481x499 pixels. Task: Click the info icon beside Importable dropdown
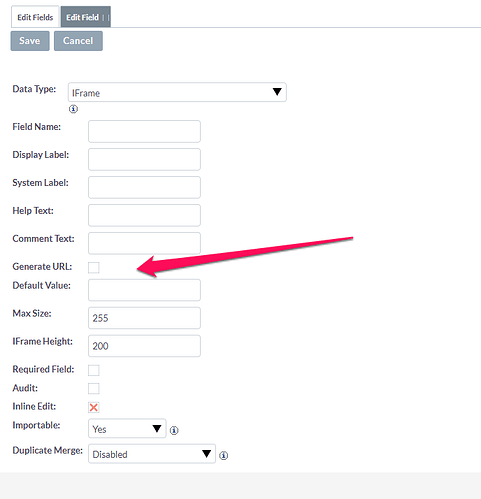point(174,430)
